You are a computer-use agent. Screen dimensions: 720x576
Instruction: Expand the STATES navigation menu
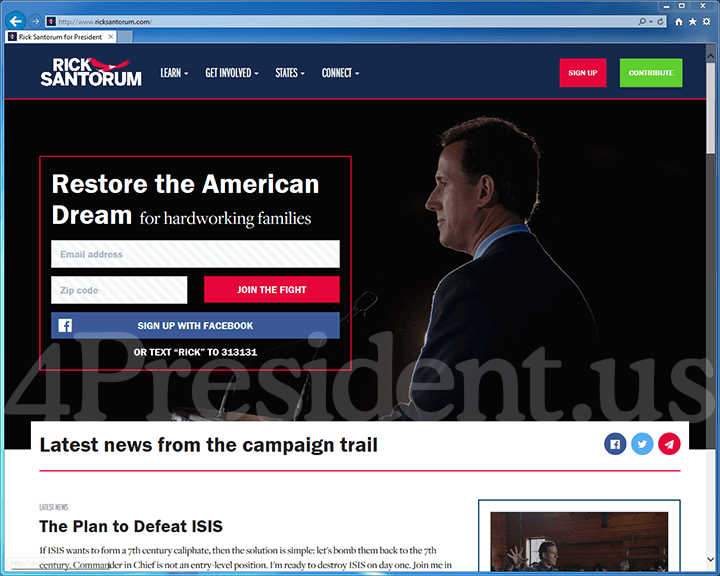[x=290, y=73]
